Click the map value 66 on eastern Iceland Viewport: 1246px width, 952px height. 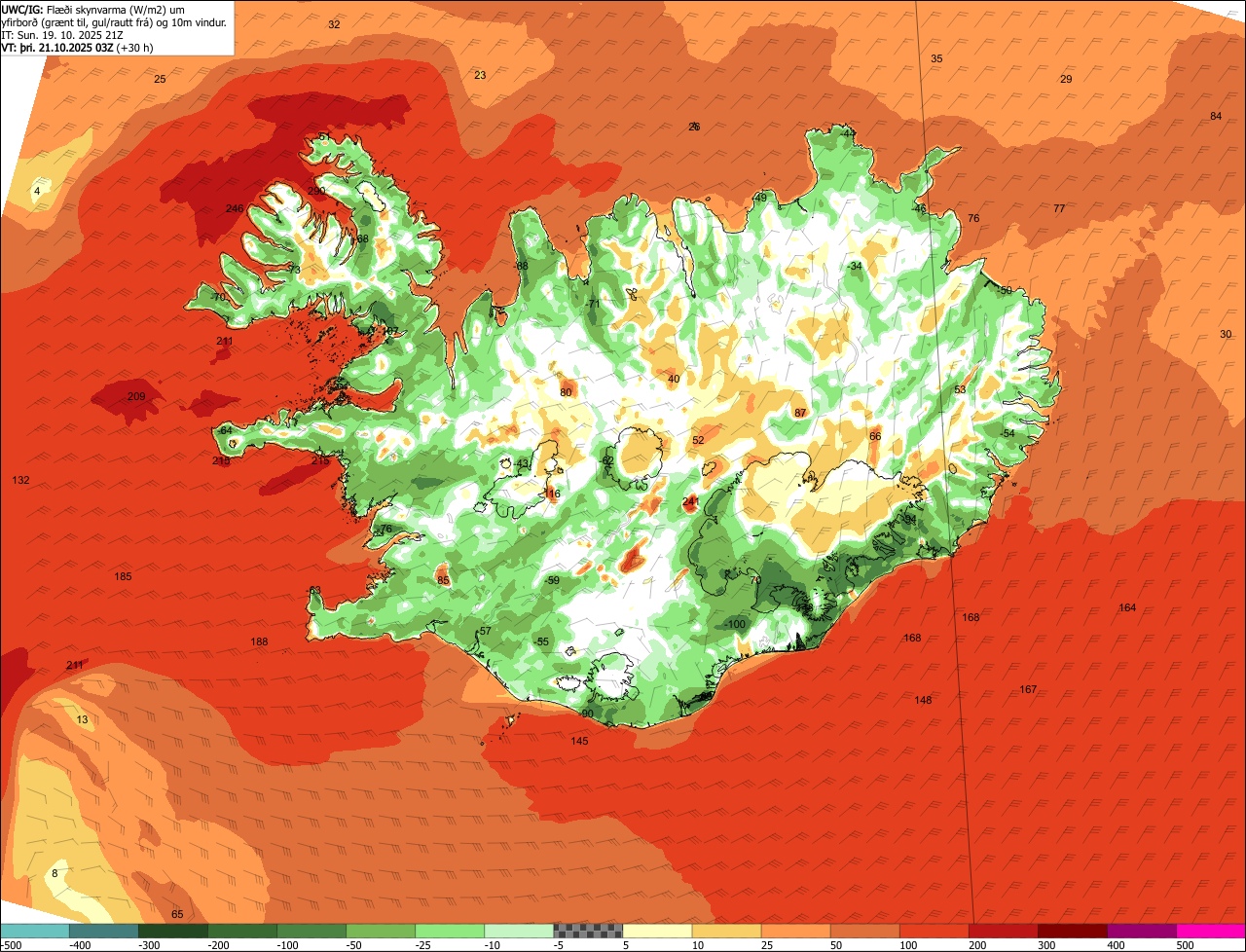tap(875, 436)
